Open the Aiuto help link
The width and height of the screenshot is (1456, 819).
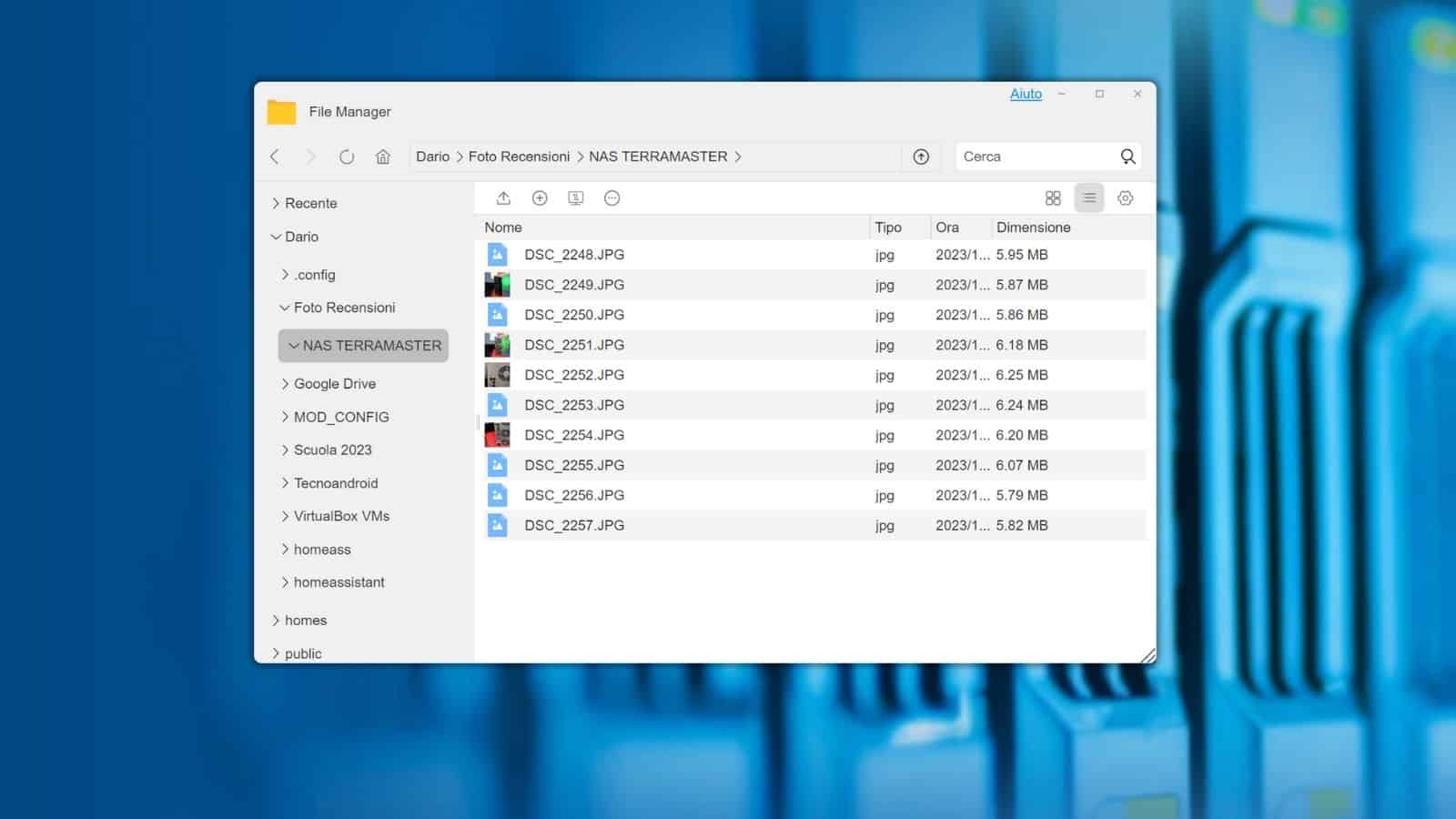point(1026,94)
